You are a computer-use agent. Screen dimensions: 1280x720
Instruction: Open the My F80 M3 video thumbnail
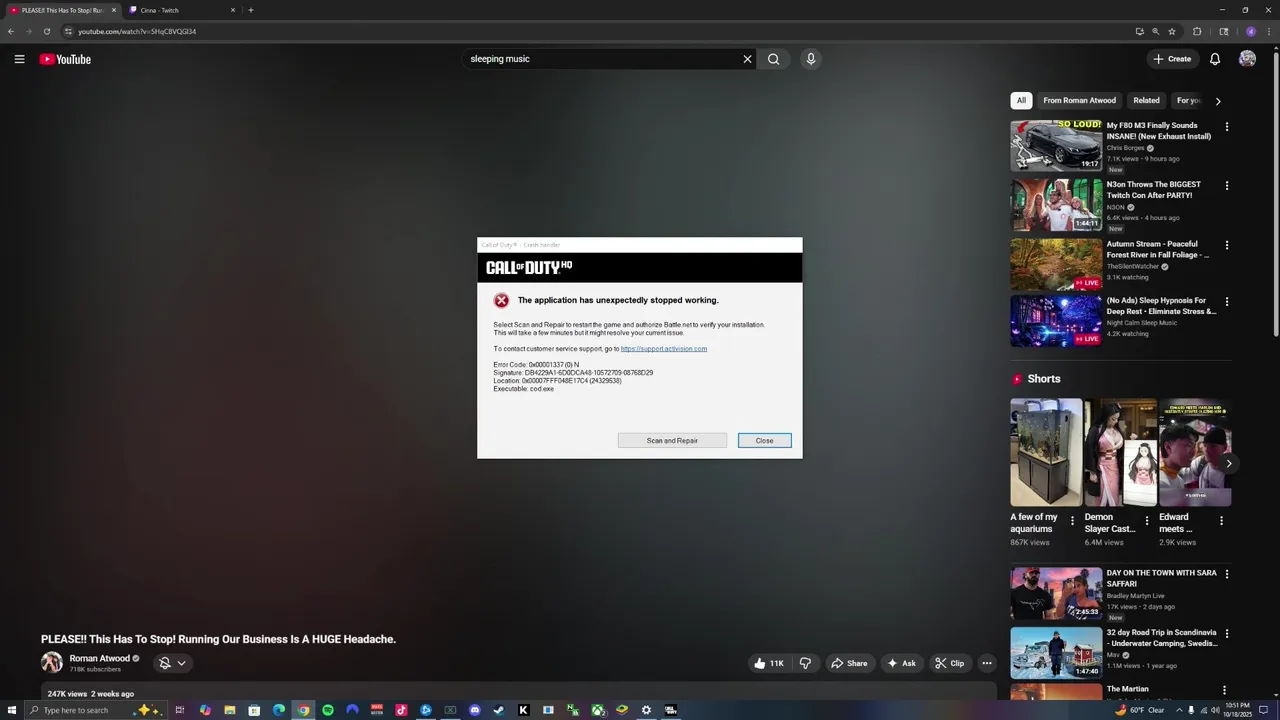tap(1056, 145)
